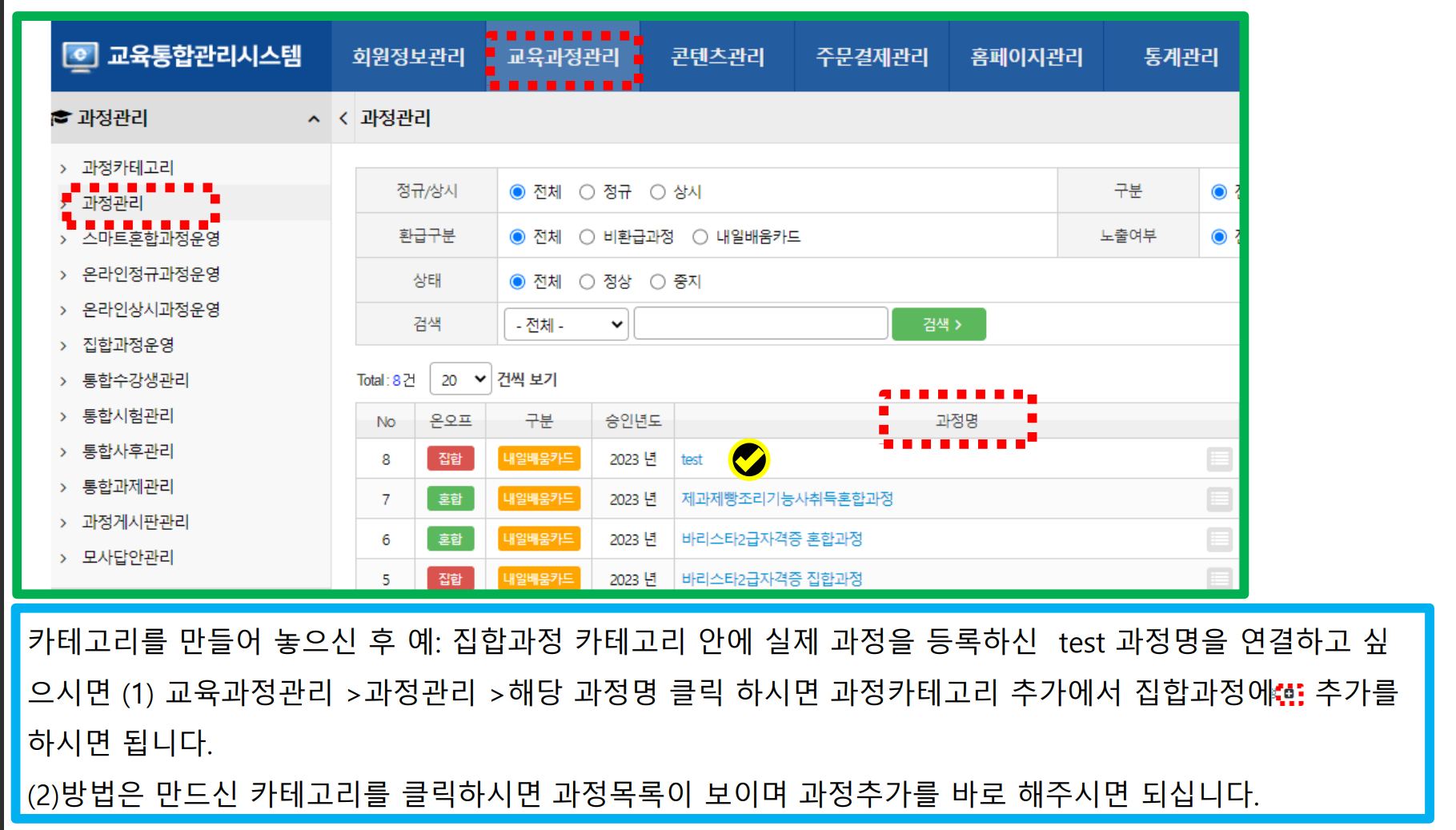Click the green 혼합 badge in row 7
This screenshot has width=1456, height=830.
pyautogui.click(x=450, y=499)
